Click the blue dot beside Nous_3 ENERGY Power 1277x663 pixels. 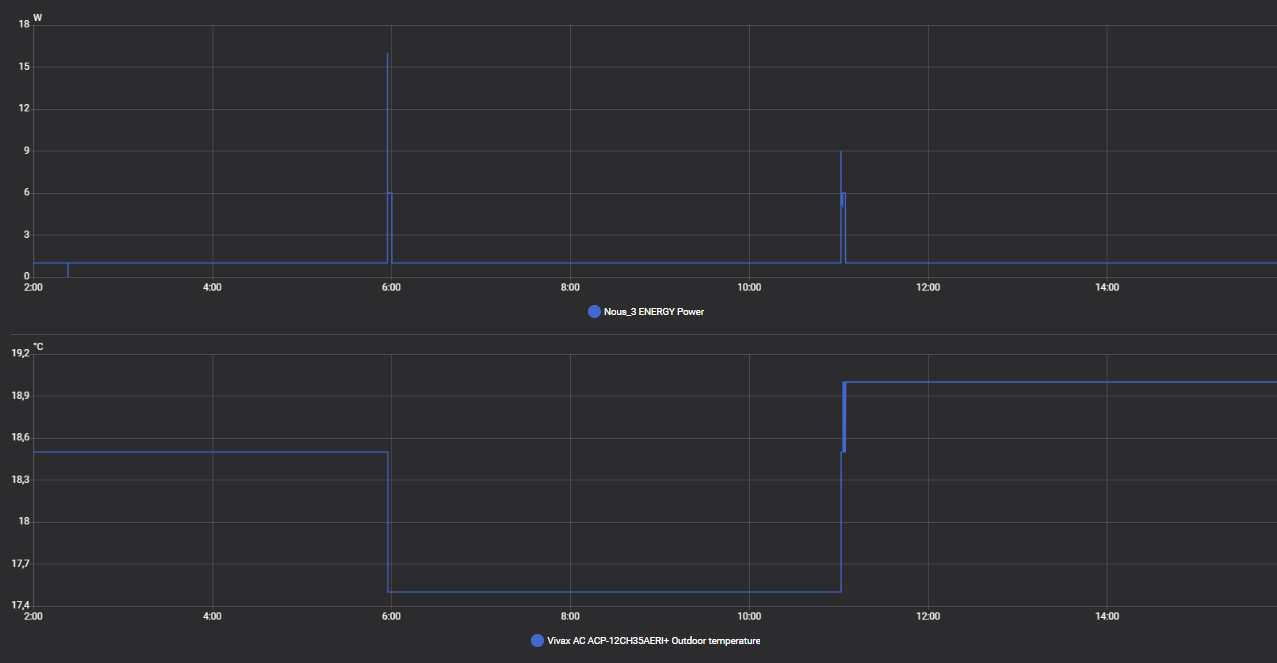point(595,312)
